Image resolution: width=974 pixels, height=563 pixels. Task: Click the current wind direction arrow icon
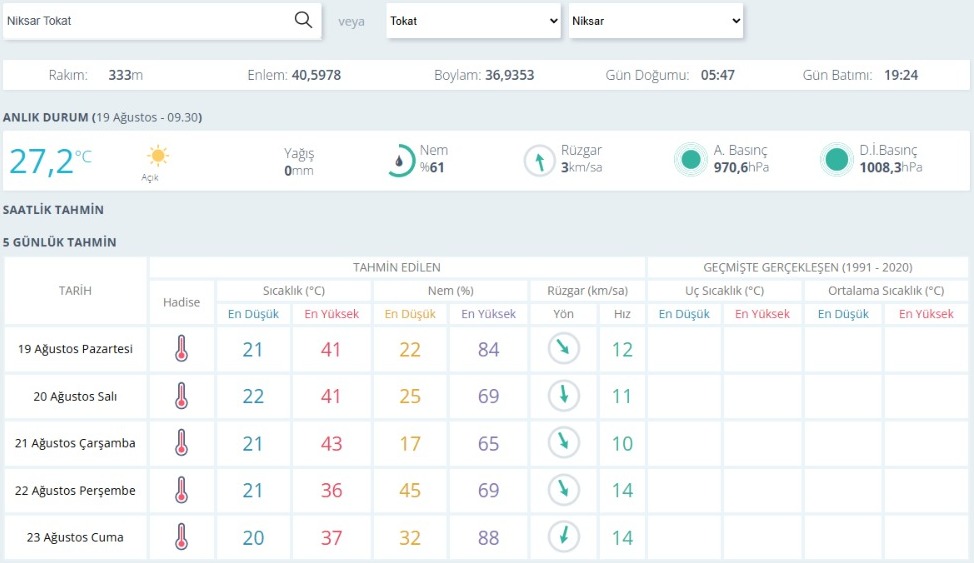pos(539,160)
